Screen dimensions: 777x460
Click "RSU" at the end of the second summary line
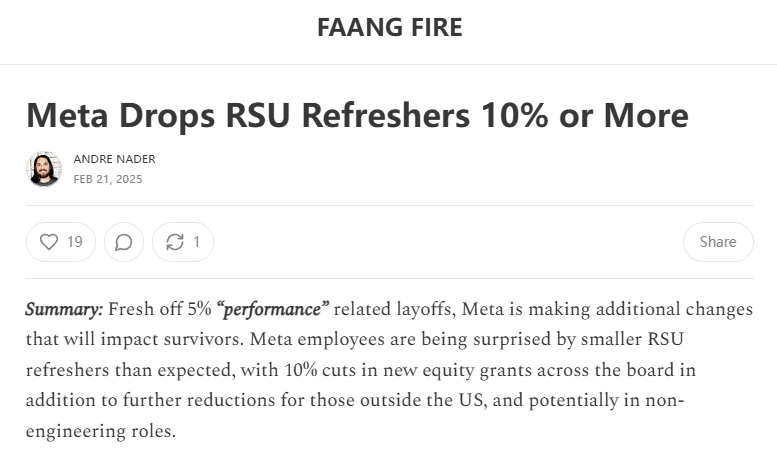tap(666, 340)
